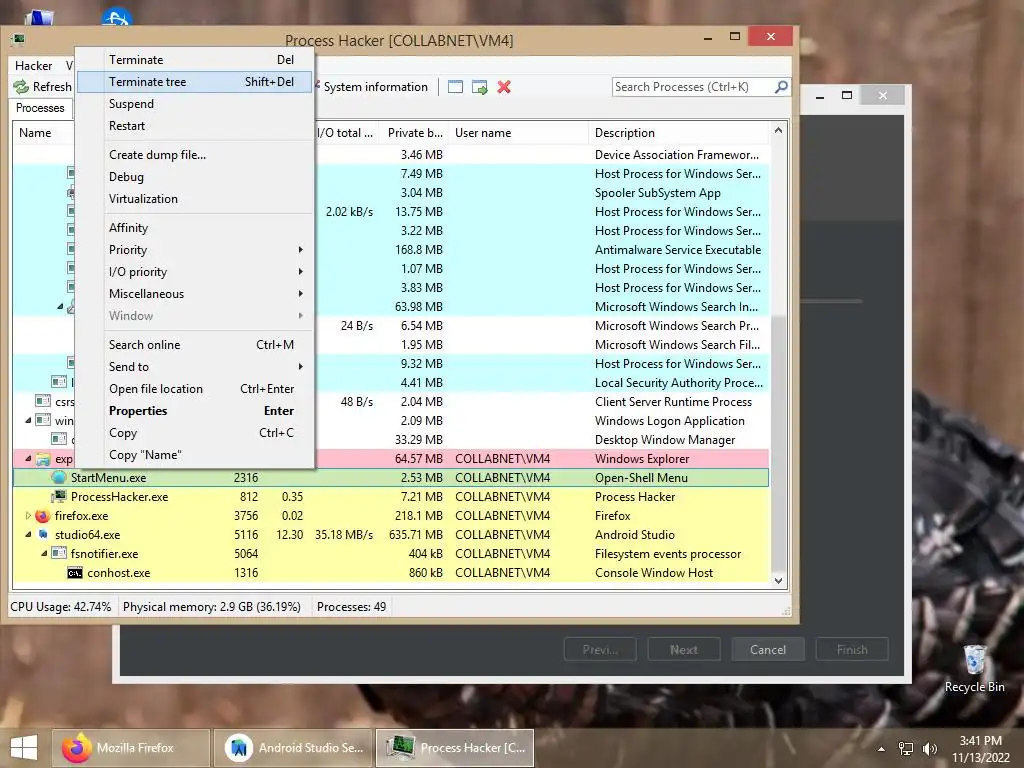Select the Processes tab
1024x768 pixels.
(40, 108)
